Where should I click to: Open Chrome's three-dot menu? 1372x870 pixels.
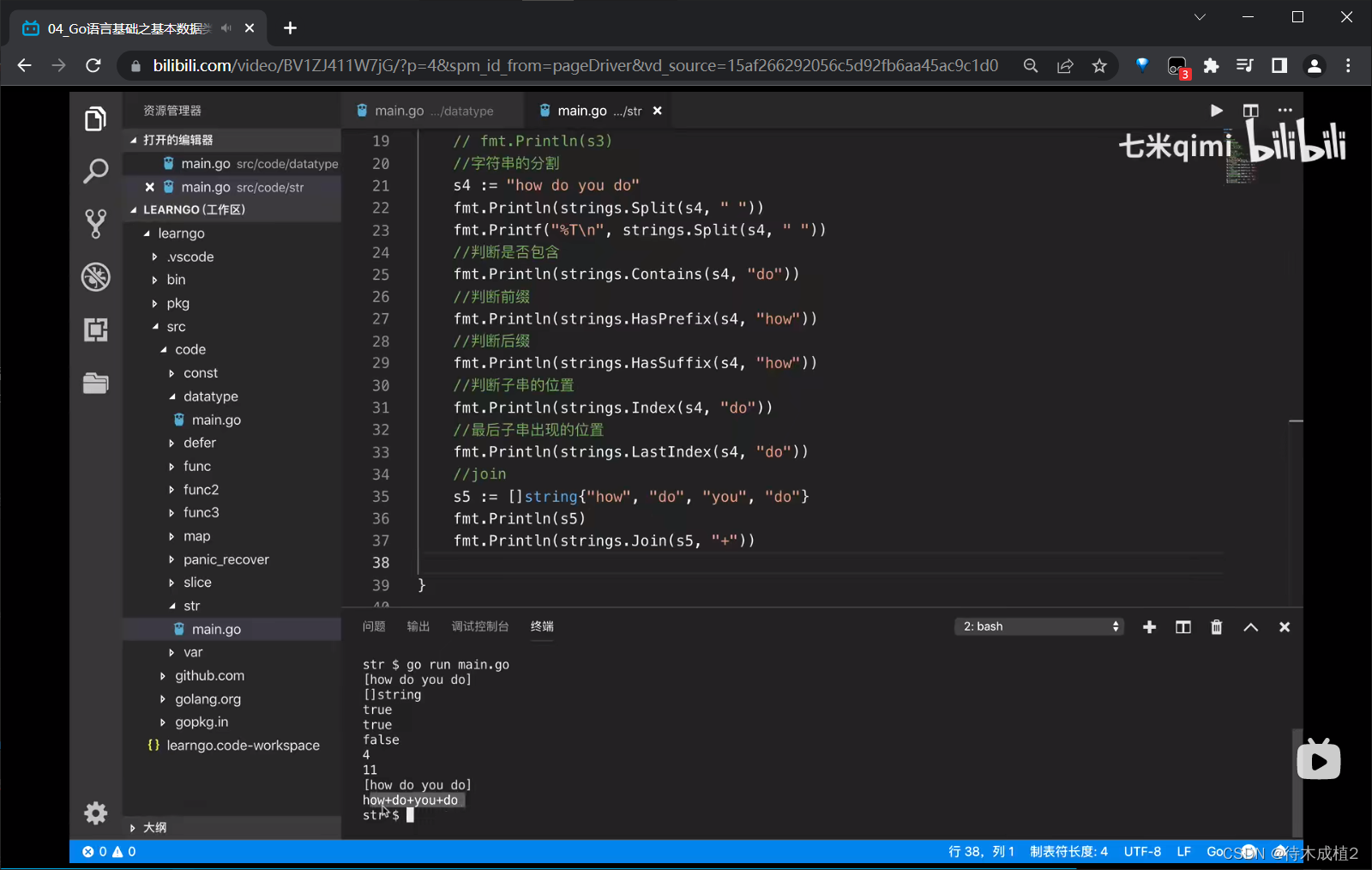click(1348, 66)
